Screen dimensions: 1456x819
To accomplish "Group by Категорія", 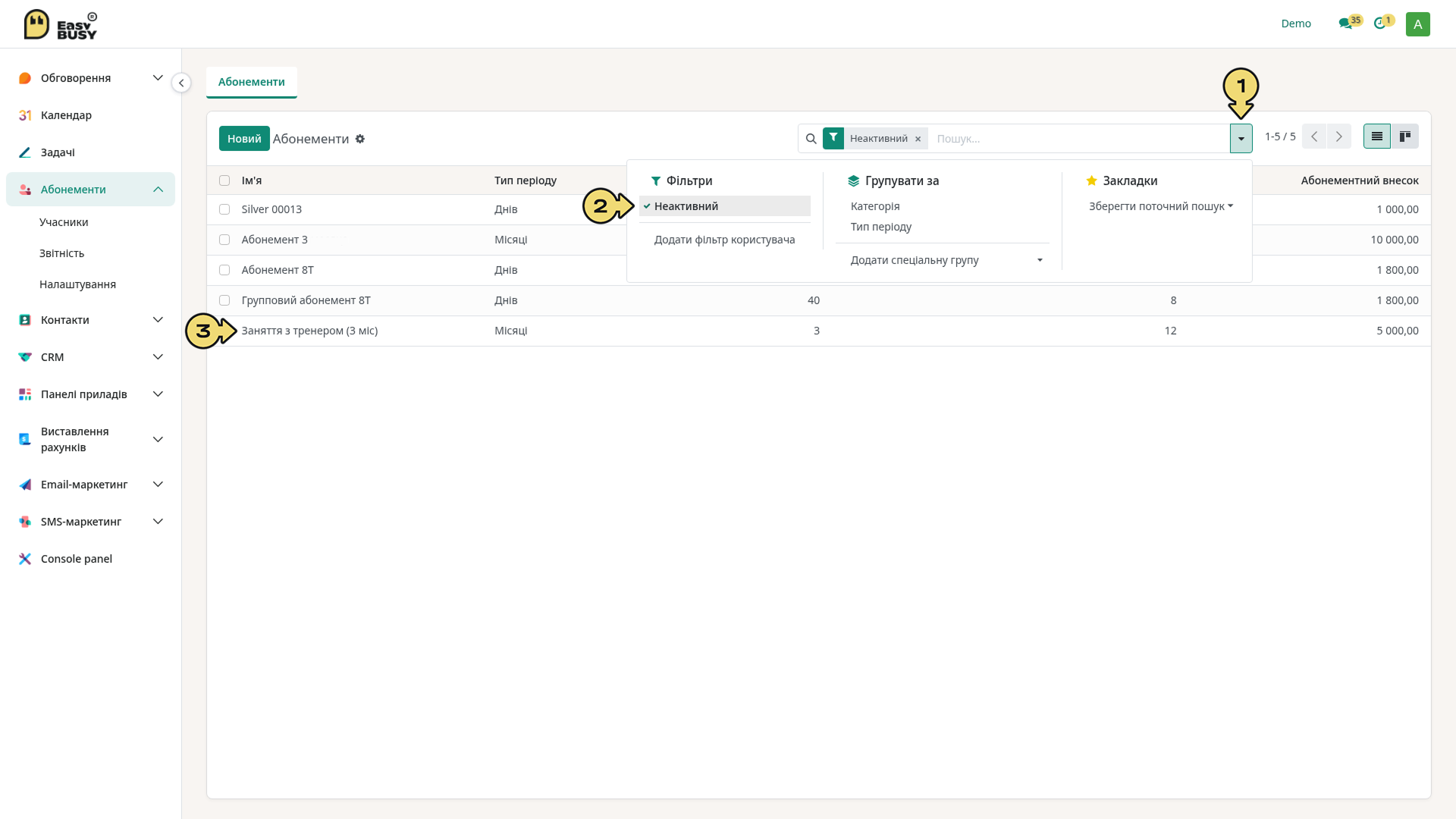I will click(x=875, y=206).
